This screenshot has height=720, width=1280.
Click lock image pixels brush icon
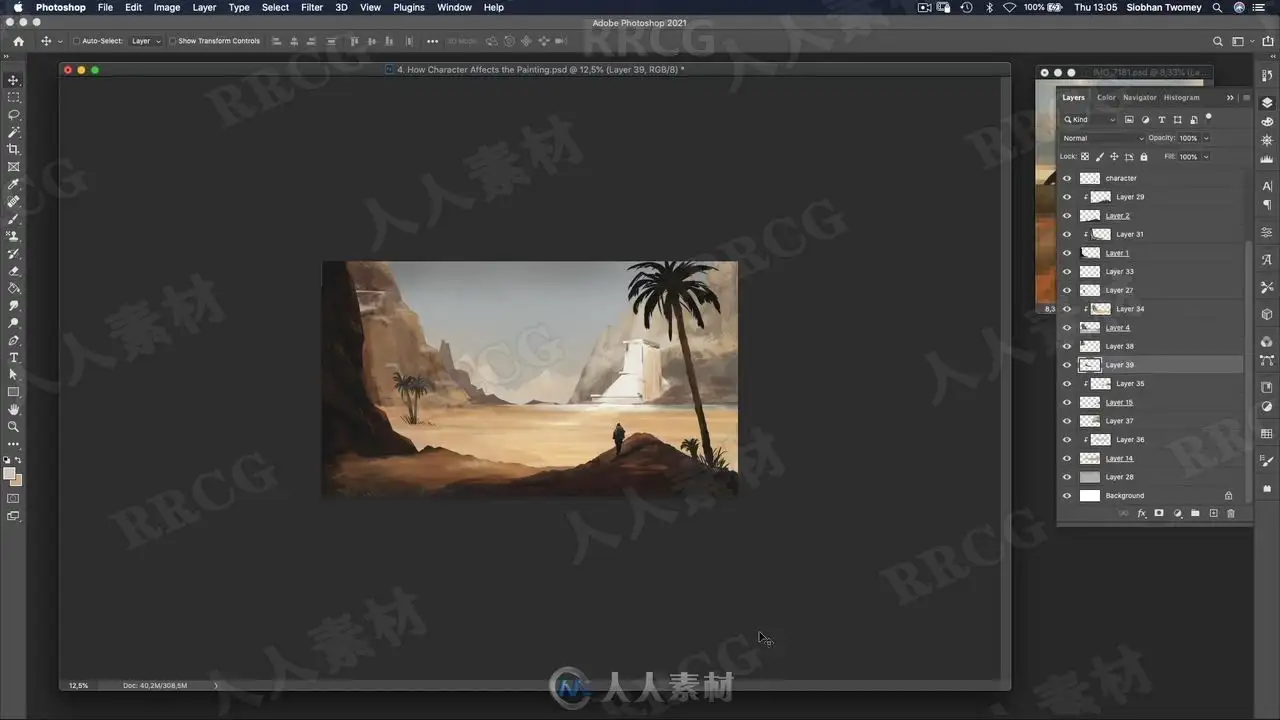point(1100,157)
